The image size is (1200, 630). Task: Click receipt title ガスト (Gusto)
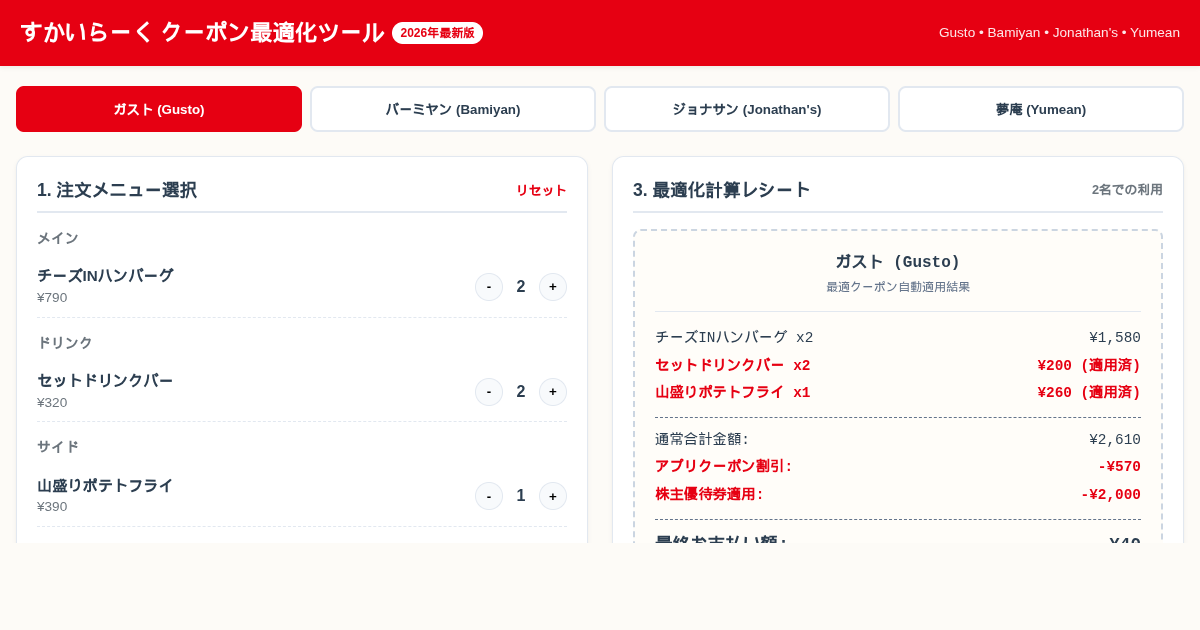[x=898, y=262]
